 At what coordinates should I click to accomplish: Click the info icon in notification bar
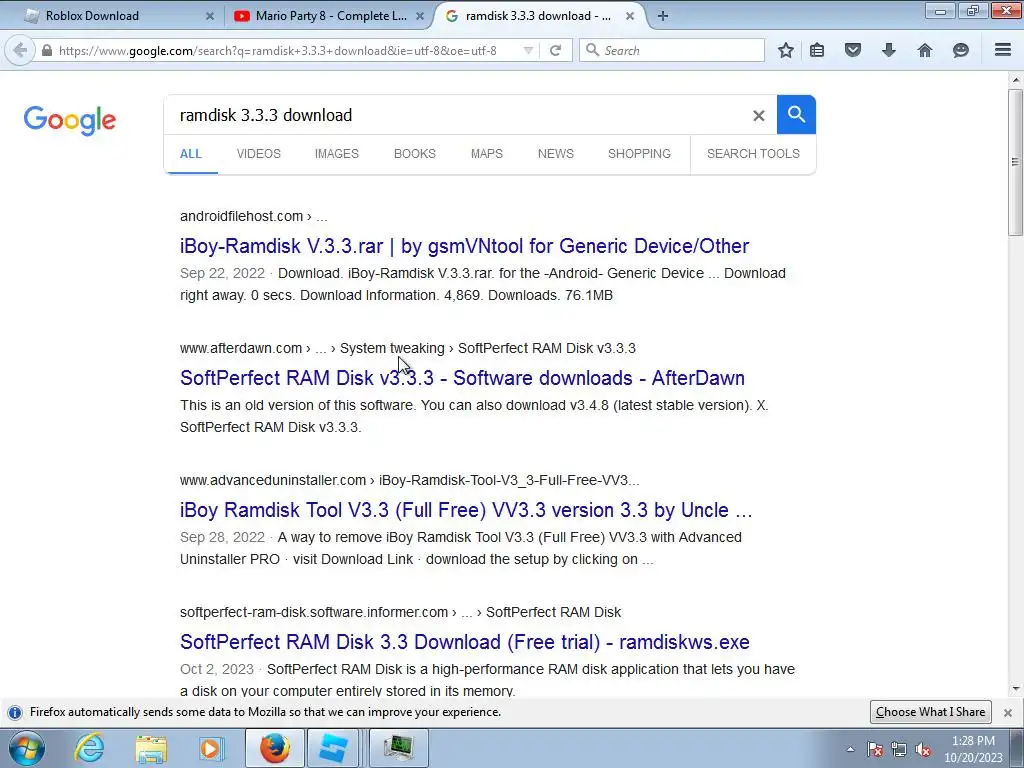coord(14,712)
